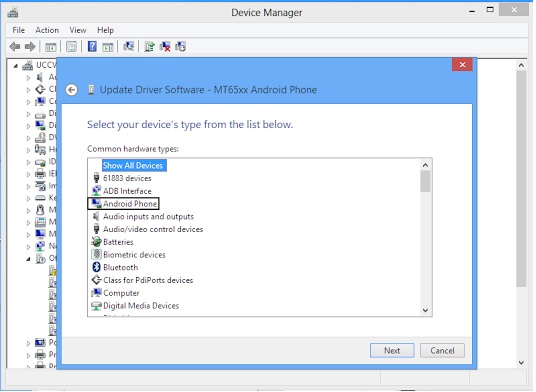Screen dimensions: 536x392
Task: Click the Device Manager title bar icon
Action: click(13, 13)
